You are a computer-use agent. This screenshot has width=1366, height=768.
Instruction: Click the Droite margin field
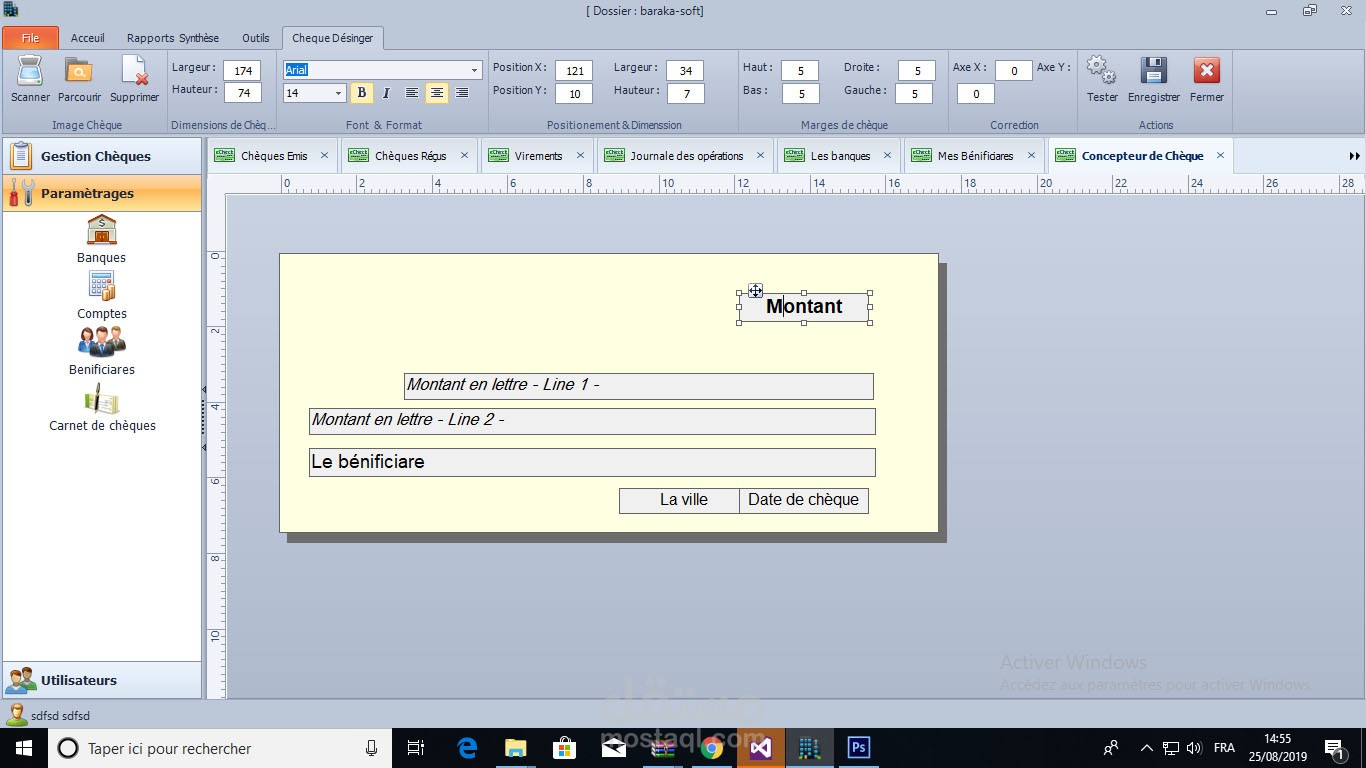916,71
